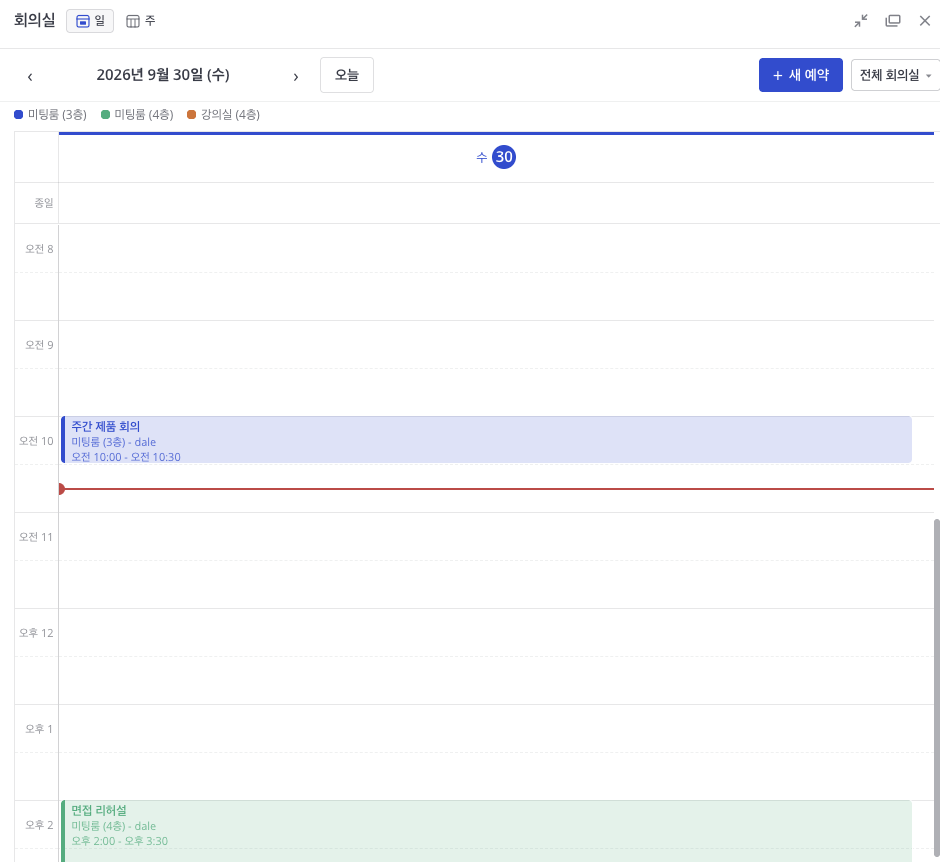Click the 오후 12 time label
Screen dimensions: 940x862
click(36, 632)
